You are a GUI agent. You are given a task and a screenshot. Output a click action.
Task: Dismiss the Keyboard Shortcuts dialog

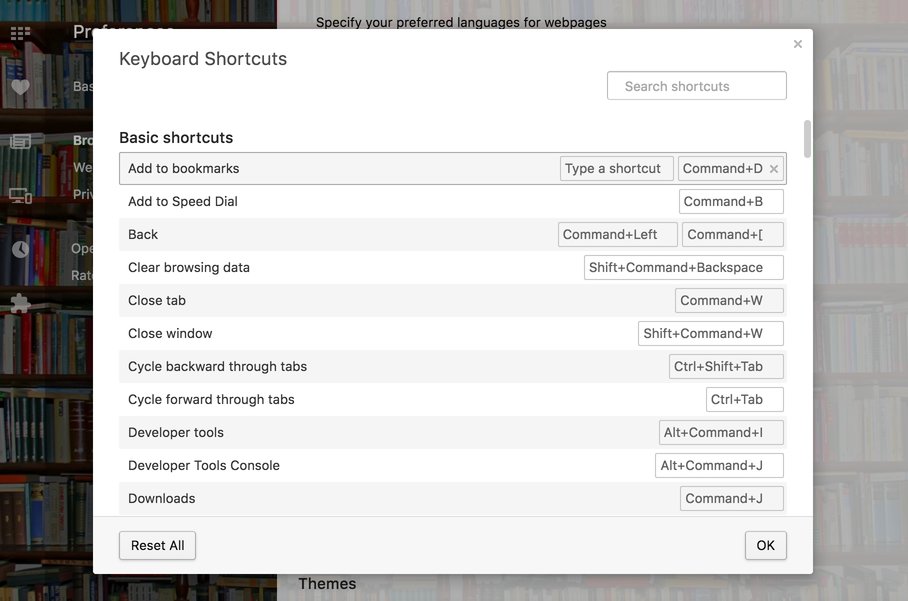pos(797,43)
